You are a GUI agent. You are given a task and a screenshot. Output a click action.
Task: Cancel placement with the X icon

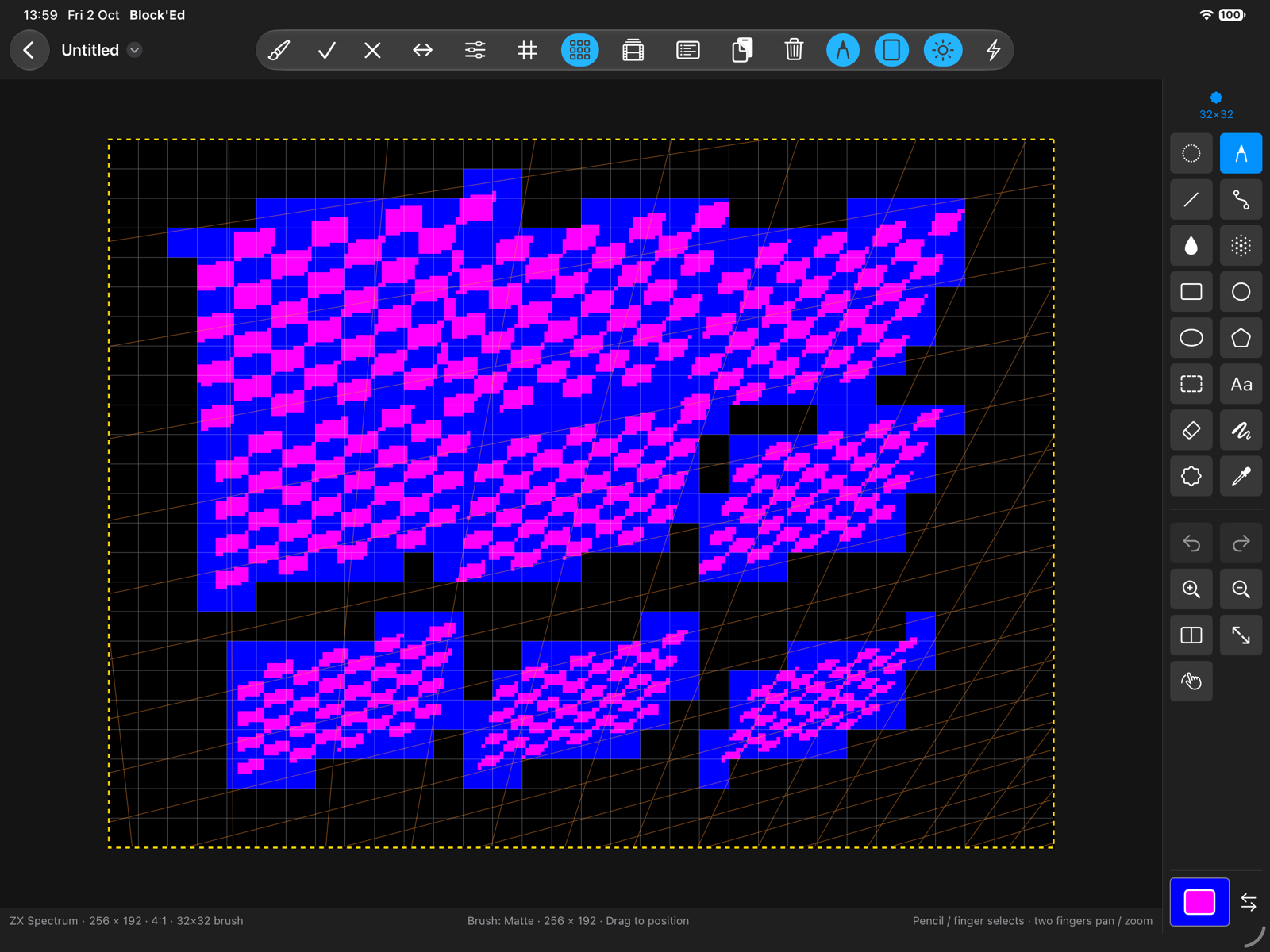pos(372,50)
